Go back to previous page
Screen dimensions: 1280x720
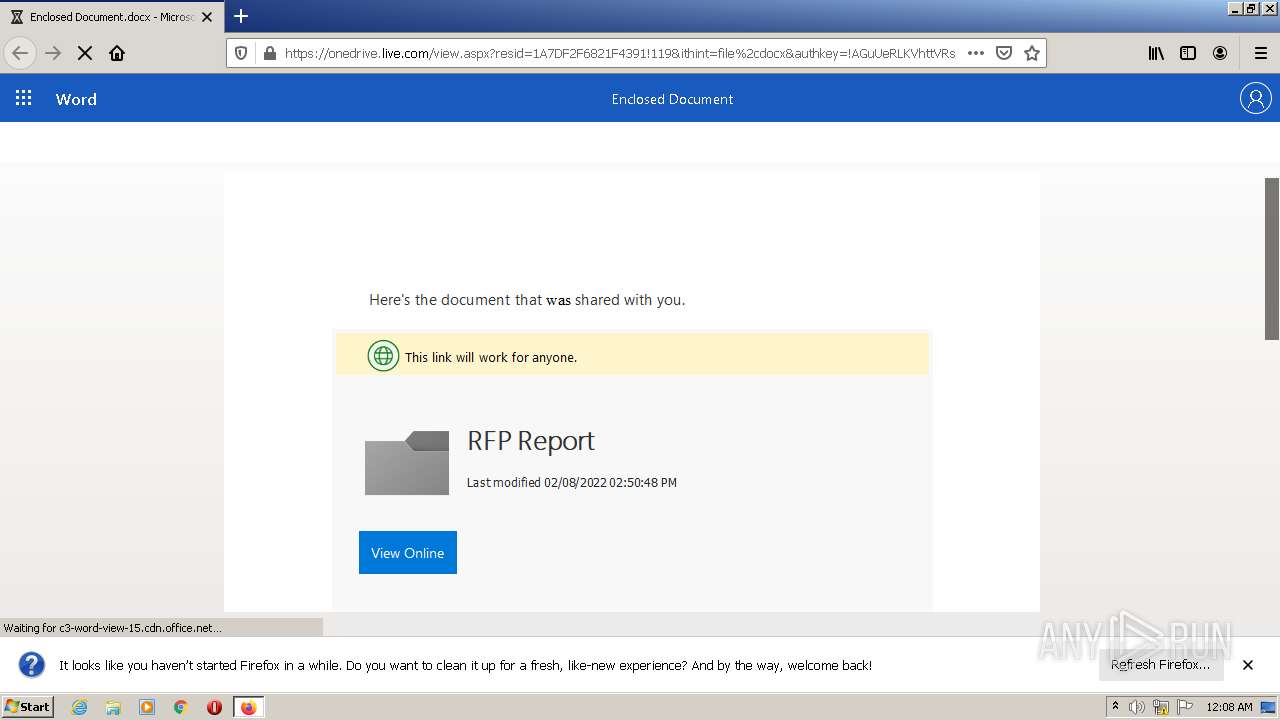click(20, 53)
